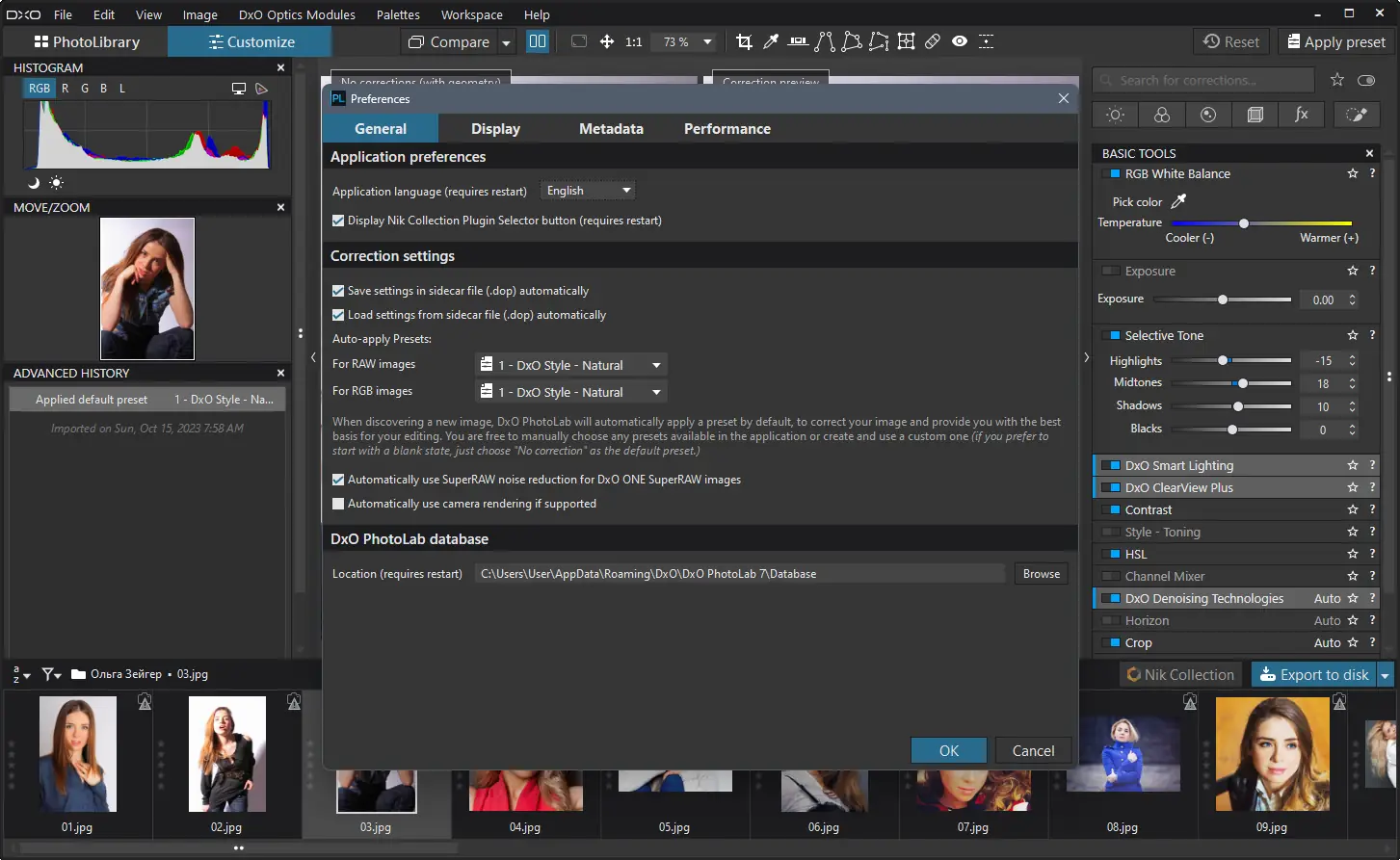Open the fx effects palette tab
Viewport: 1400px width, 860px height.
click(1301, 115)
